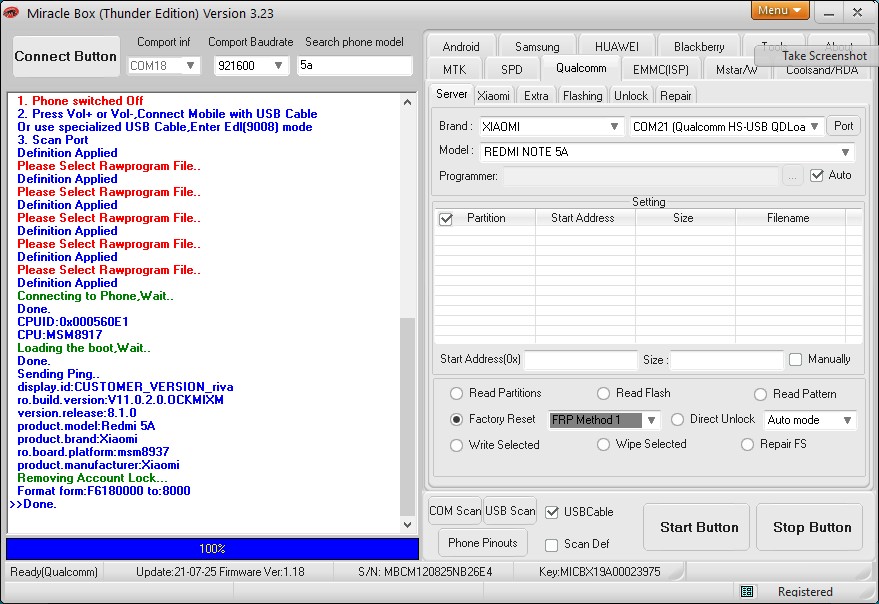
Task: Click the blue 100% progress bar
Action: pos(212,548)
